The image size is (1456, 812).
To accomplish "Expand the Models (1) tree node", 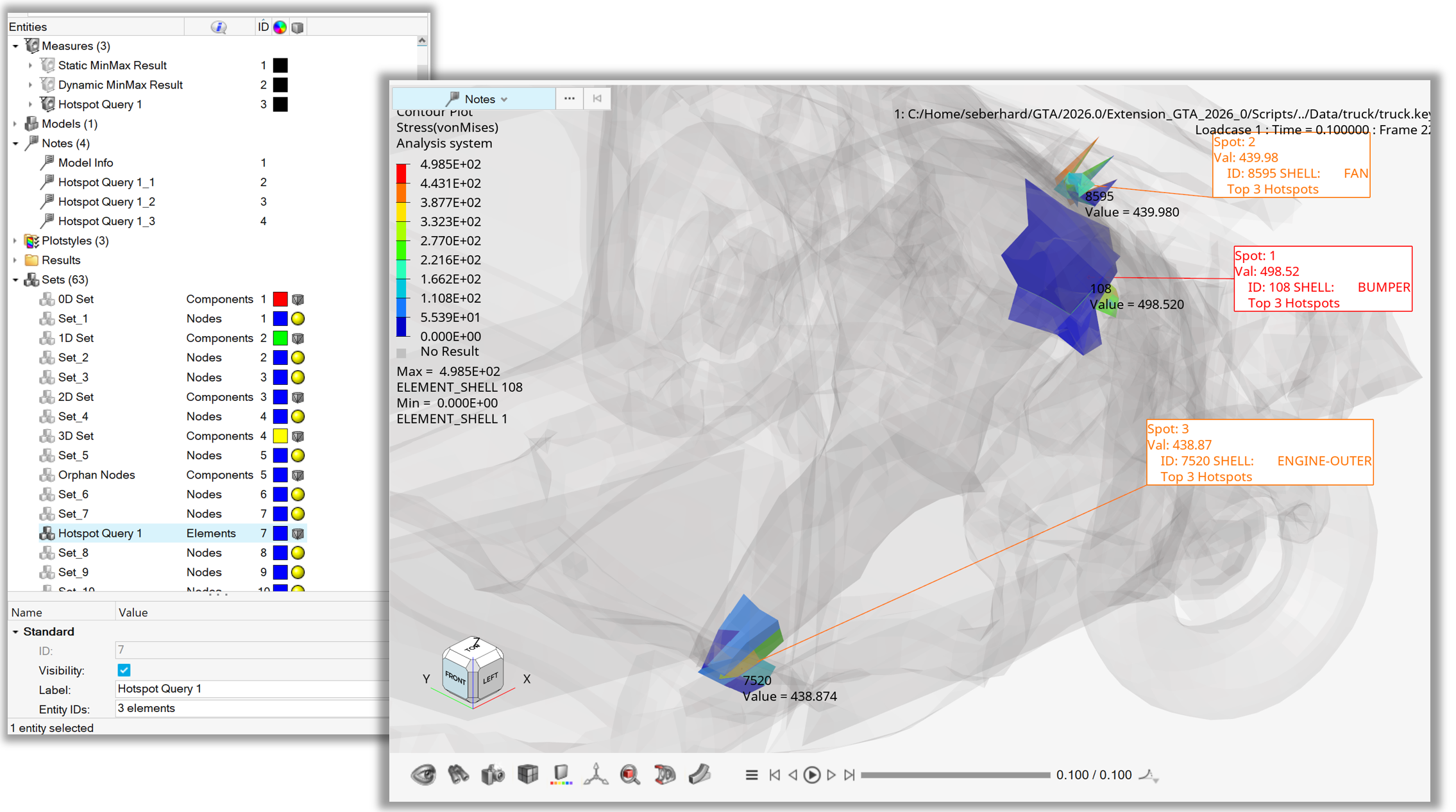I will pyautogui.click(x=15, y=124).
